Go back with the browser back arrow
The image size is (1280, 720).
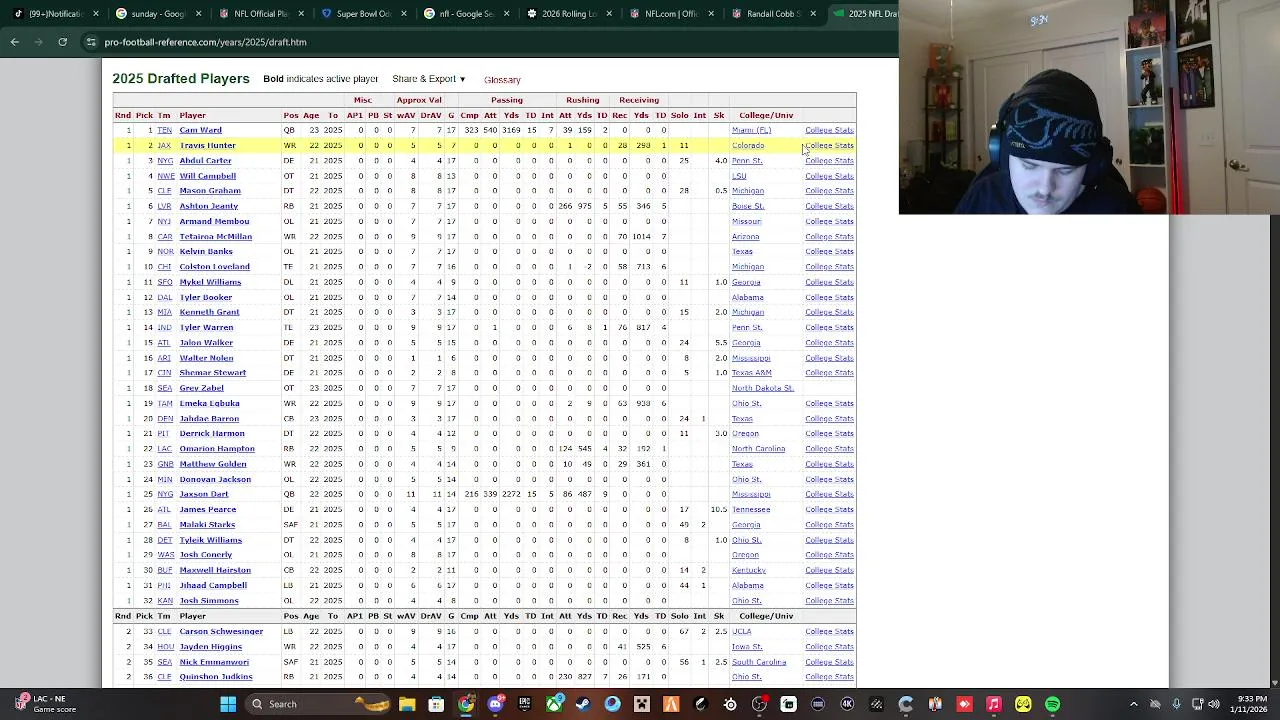pyautogui.click(x=15, y=42)
